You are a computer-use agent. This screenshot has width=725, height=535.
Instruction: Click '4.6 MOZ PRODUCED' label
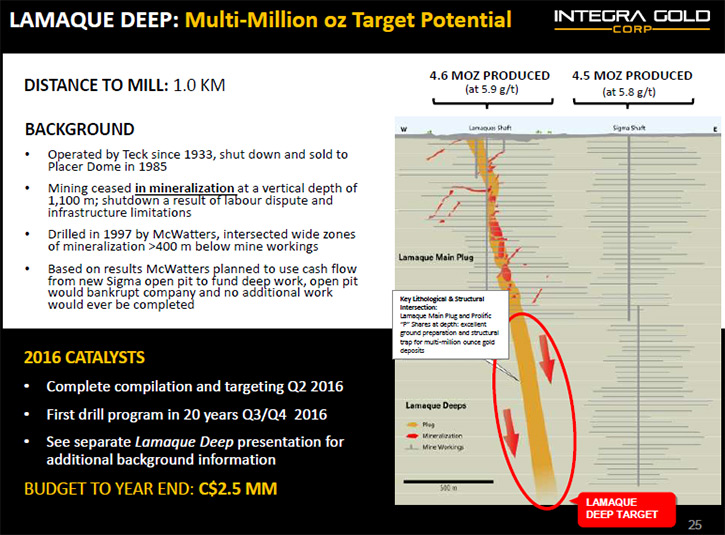coord(490,75)
